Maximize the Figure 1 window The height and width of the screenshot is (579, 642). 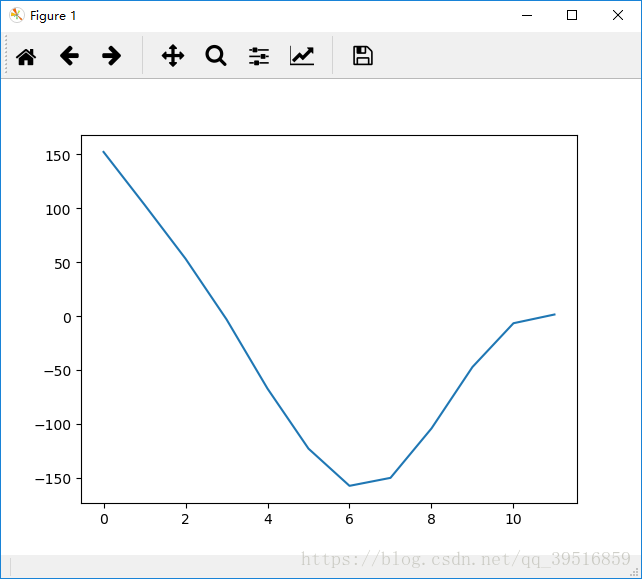pos(572,15)
